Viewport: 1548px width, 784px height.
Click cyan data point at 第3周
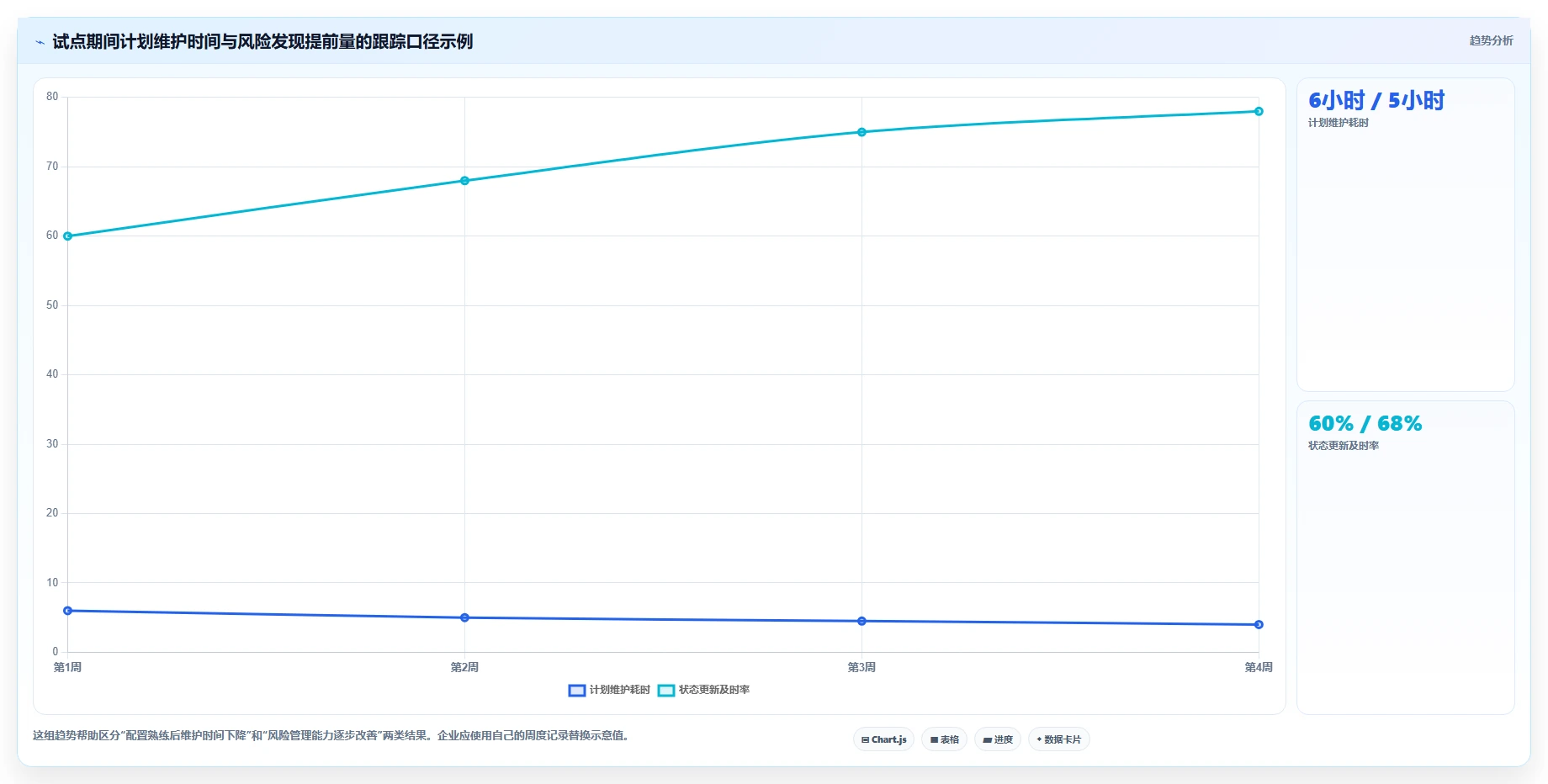coord(861,132)
